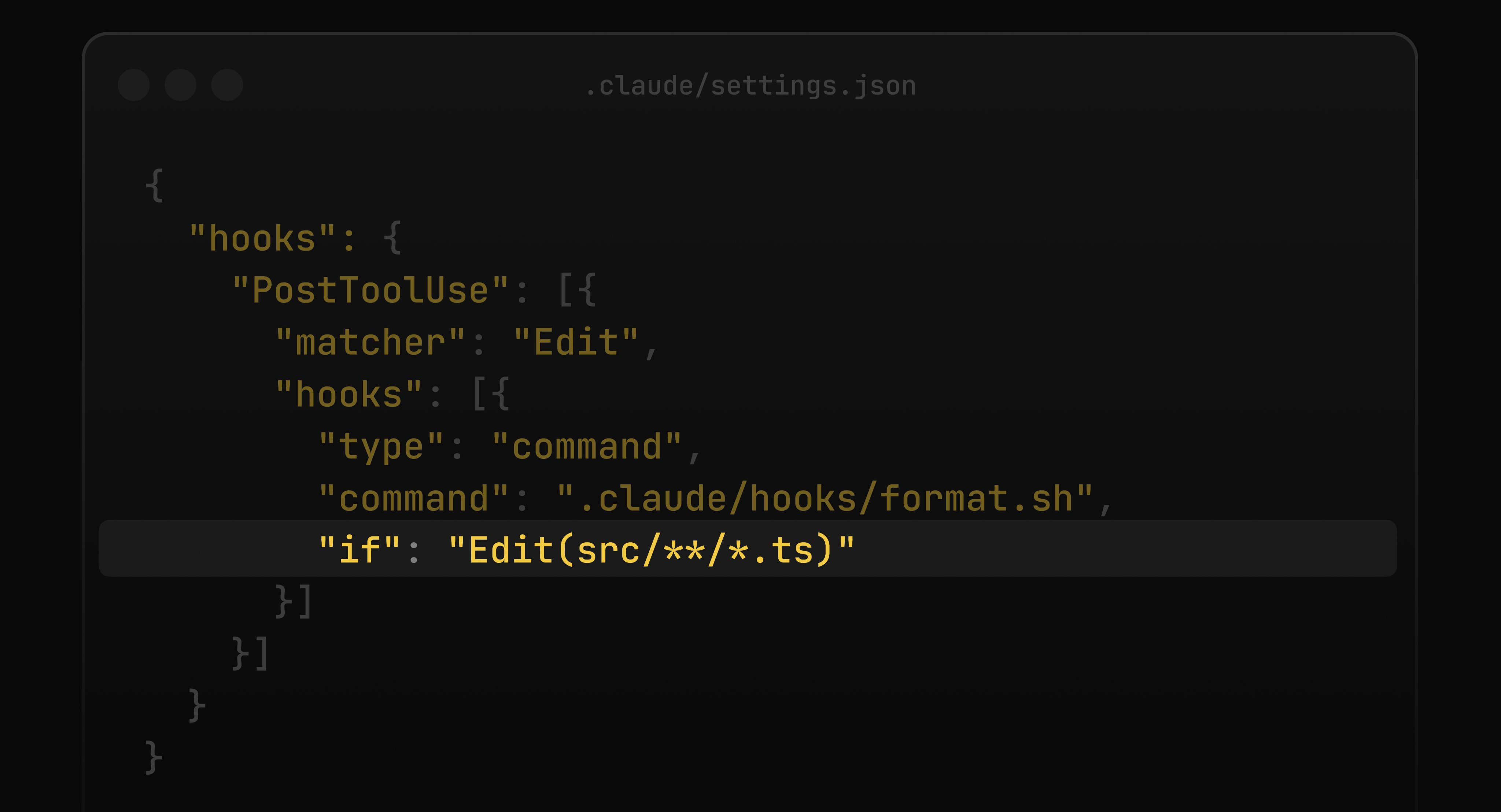Click the "command" value after type
This screenshot has width=1501, height=812.
pyautogui.click(x=587, y=447)
